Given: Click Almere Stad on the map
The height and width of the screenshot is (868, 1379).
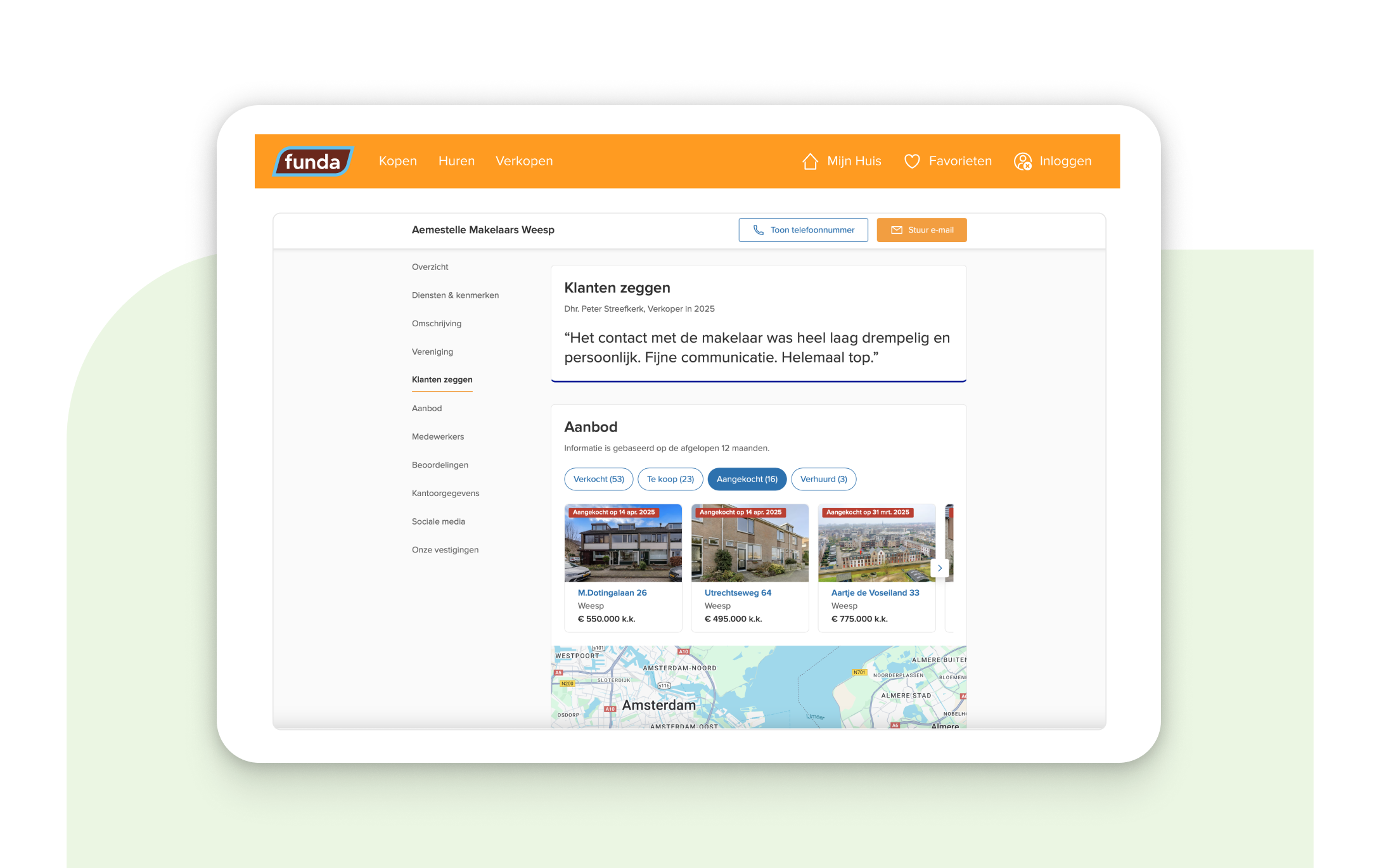Looking at the screenshot, I should 906,696.
